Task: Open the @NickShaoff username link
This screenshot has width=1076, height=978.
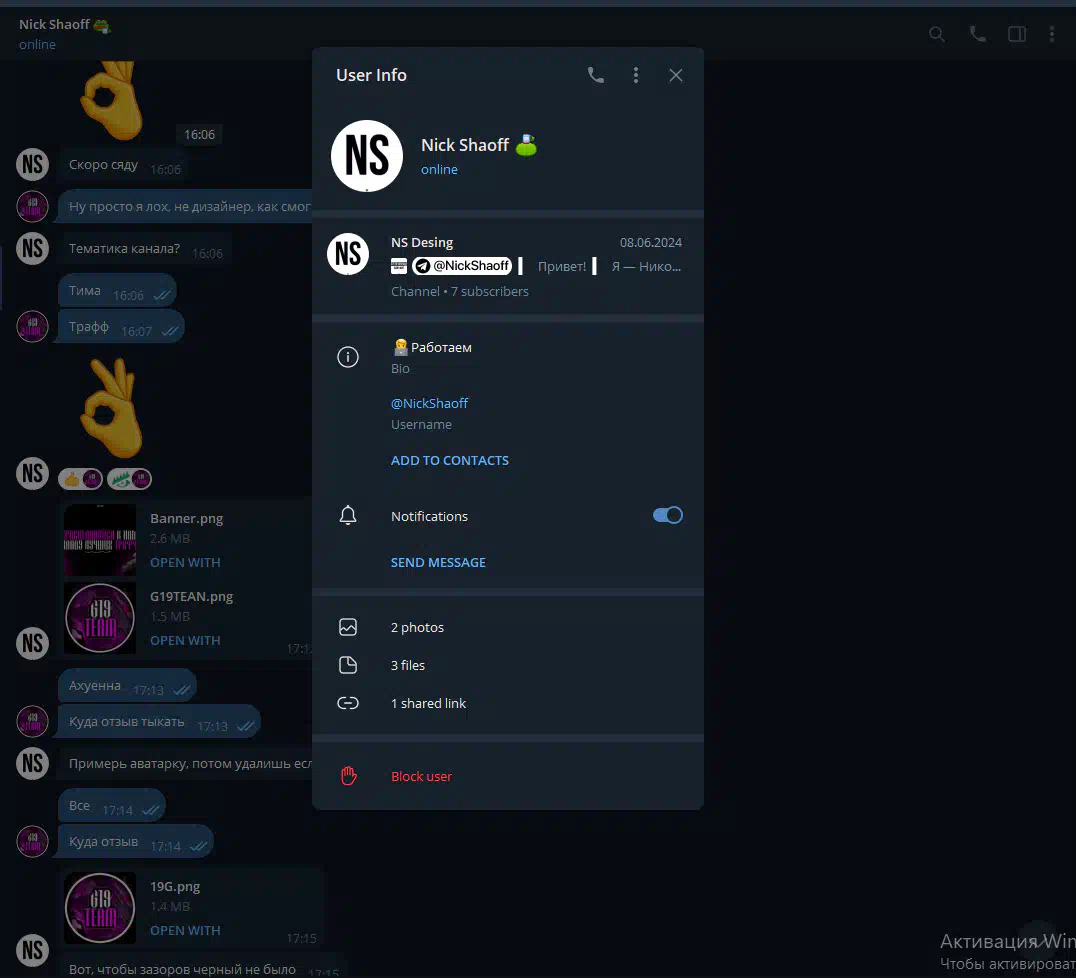Action: pos(429,403)
